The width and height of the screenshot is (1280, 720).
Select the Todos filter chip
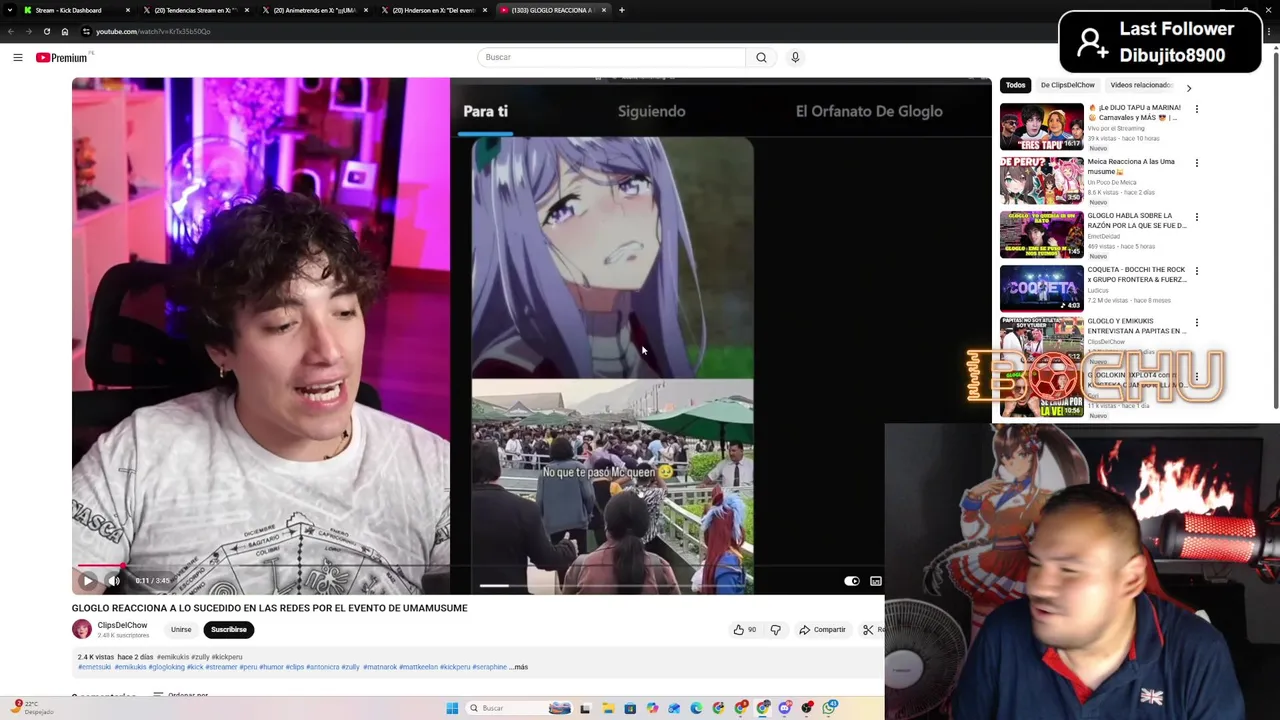point(1015,86)
